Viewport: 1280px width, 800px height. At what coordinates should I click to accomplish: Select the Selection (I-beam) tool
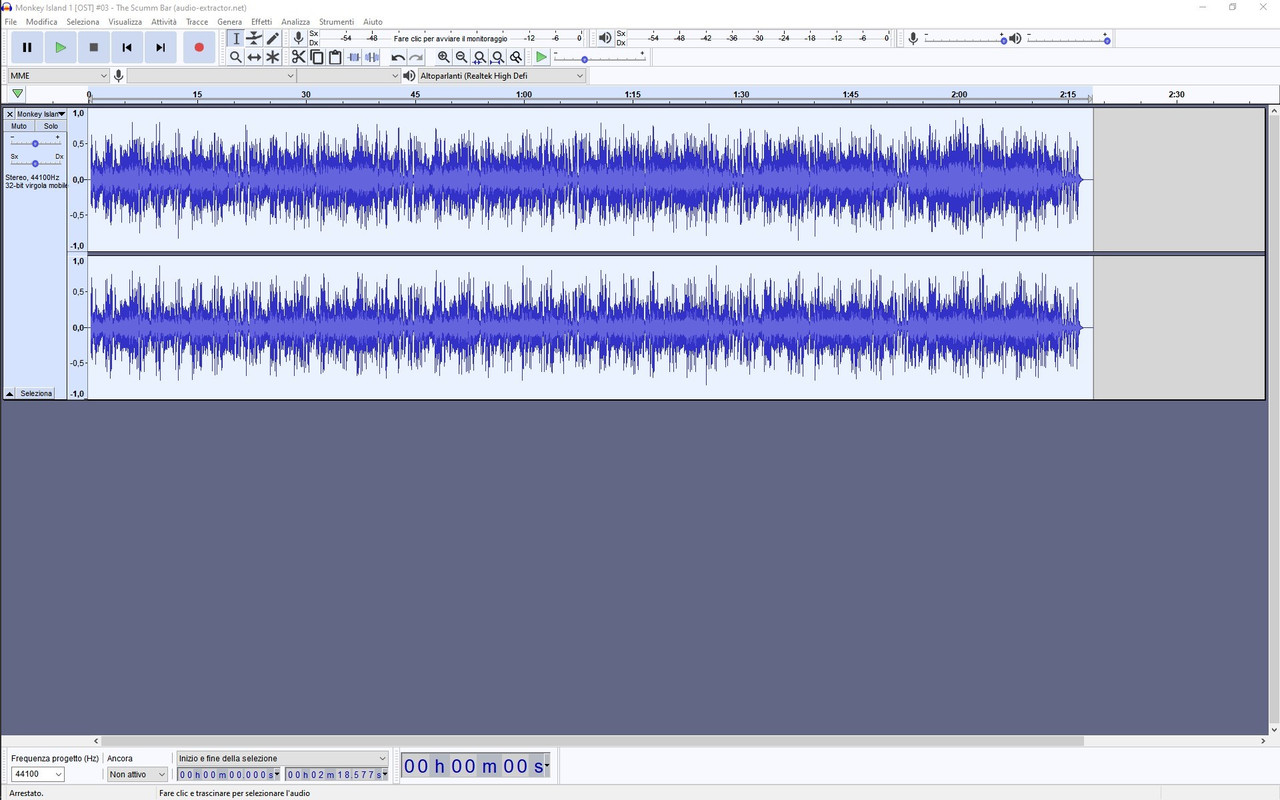[236, 39]
